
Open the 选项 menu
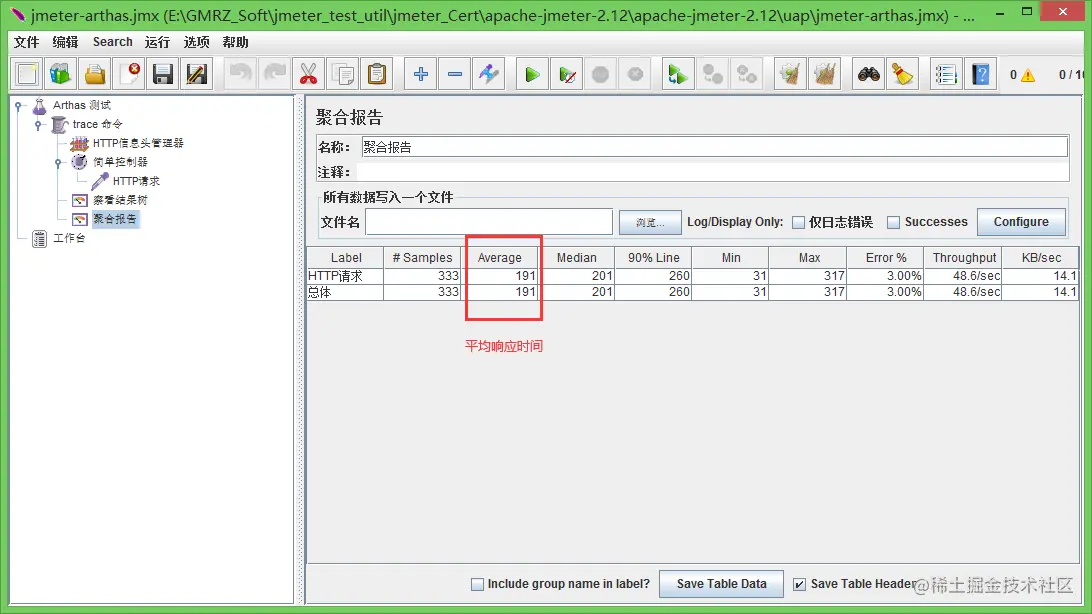point(196,42)
